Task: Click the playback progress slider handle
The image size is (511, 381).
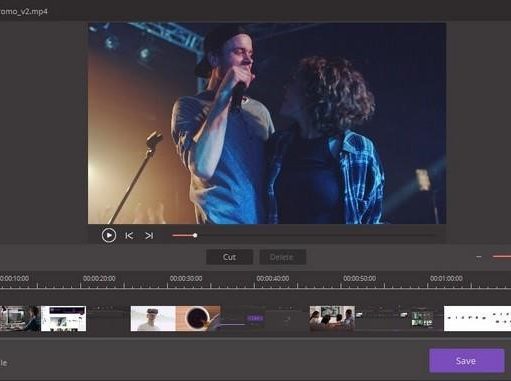Action: [x=195, y=236]
